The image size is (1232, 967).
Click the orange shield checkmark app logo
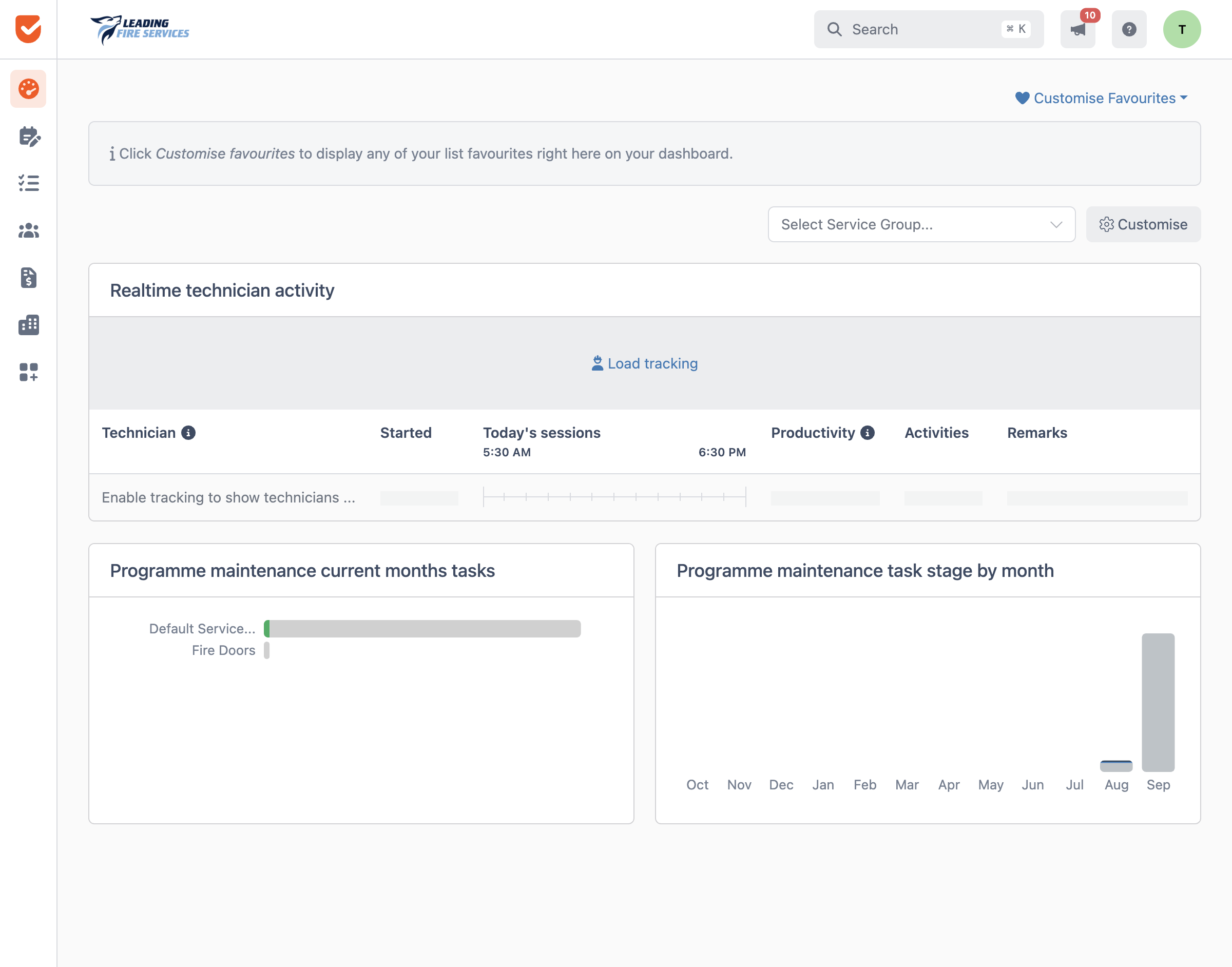[28, 29]
